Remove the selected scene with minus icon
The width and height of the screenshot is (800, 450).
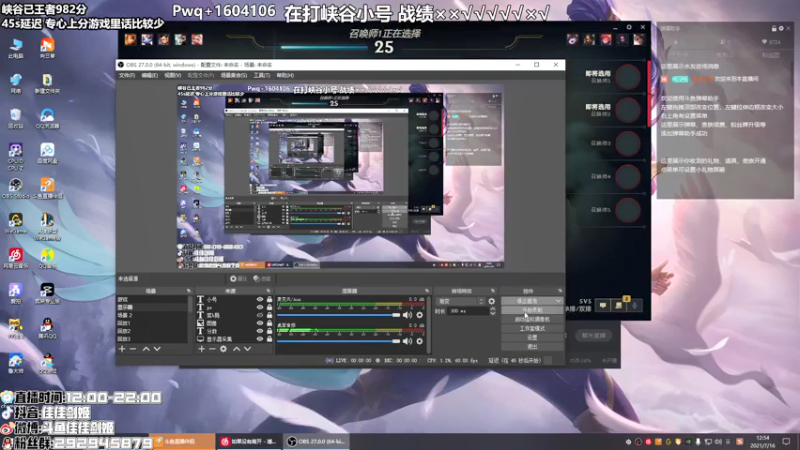(133, 349)
